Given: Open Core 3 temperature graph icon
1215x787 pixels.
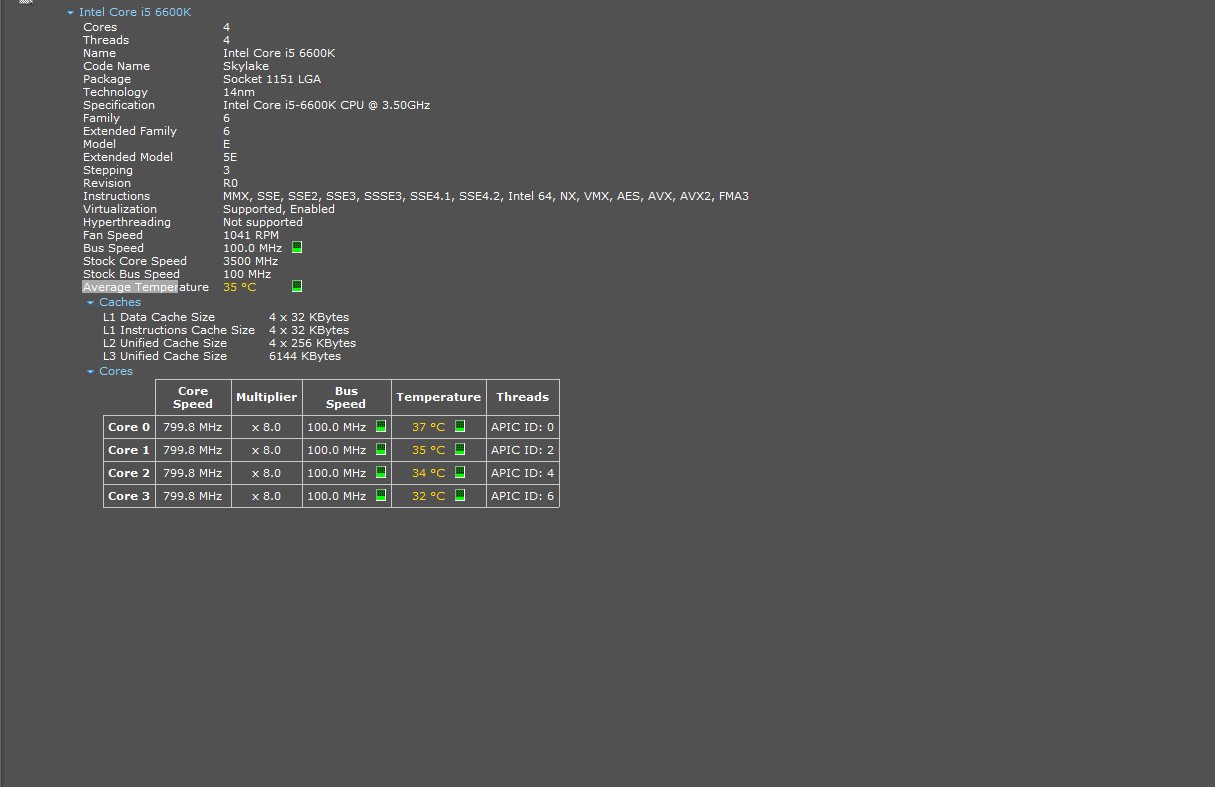Looking at the screenshot, I should click(460, 496).
